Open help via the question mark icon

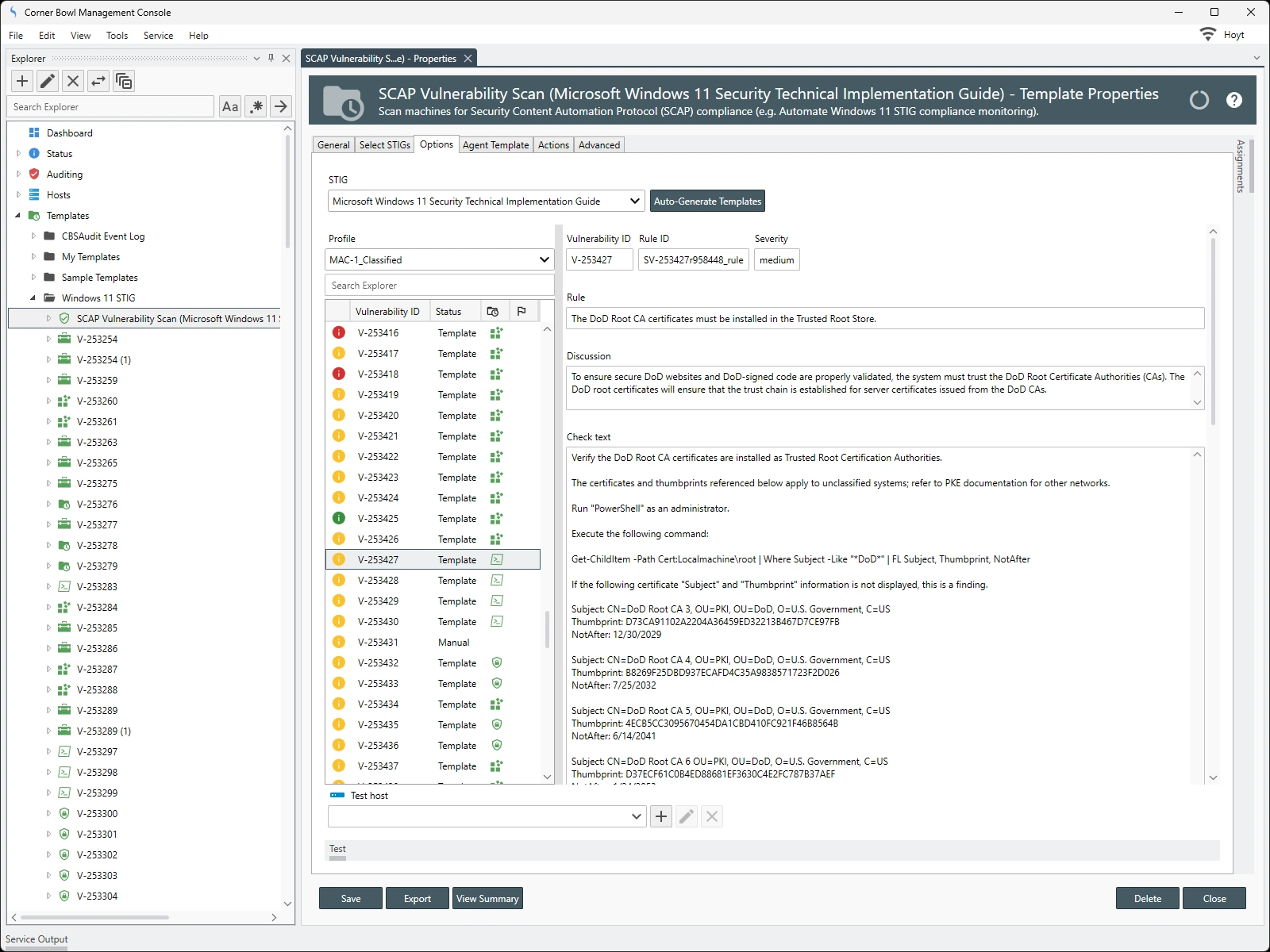click(1233, 100)
